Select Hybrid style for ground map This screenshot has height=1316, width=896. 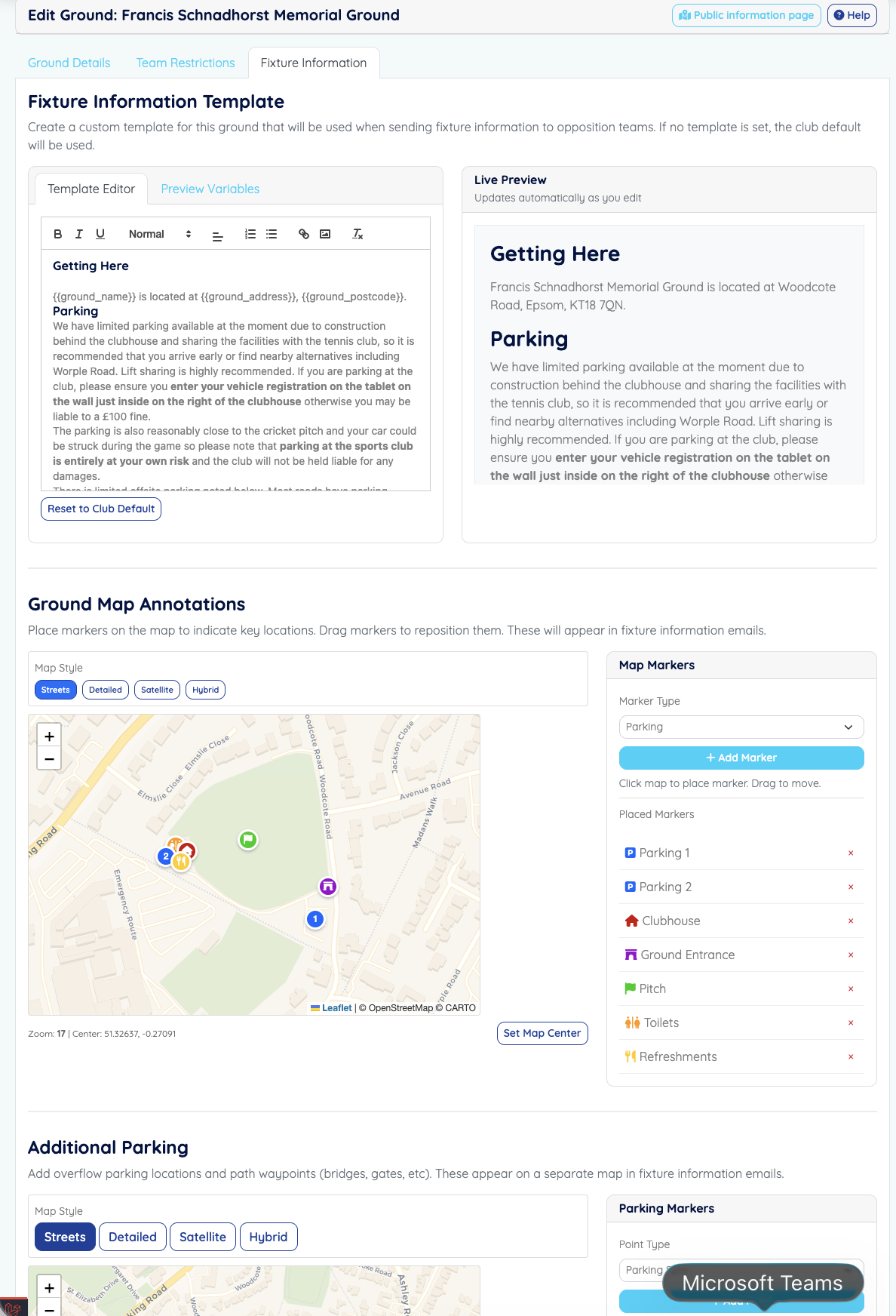coord(205,690)
